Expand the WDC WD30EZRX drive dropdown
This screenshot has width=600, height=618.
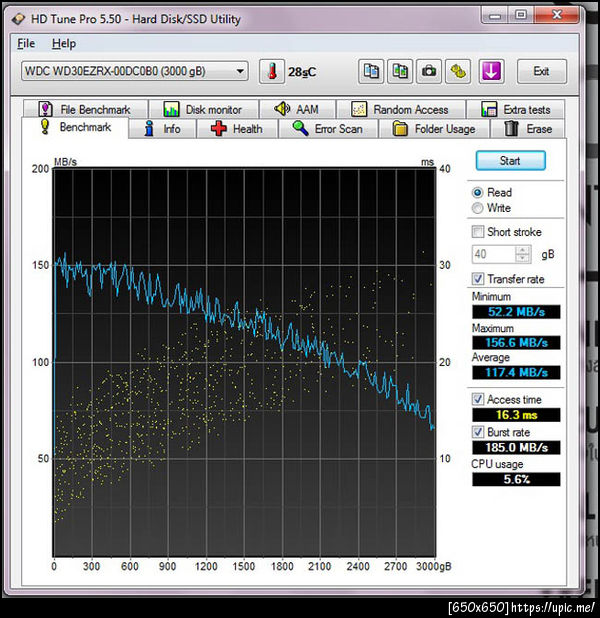click(135, 71)
